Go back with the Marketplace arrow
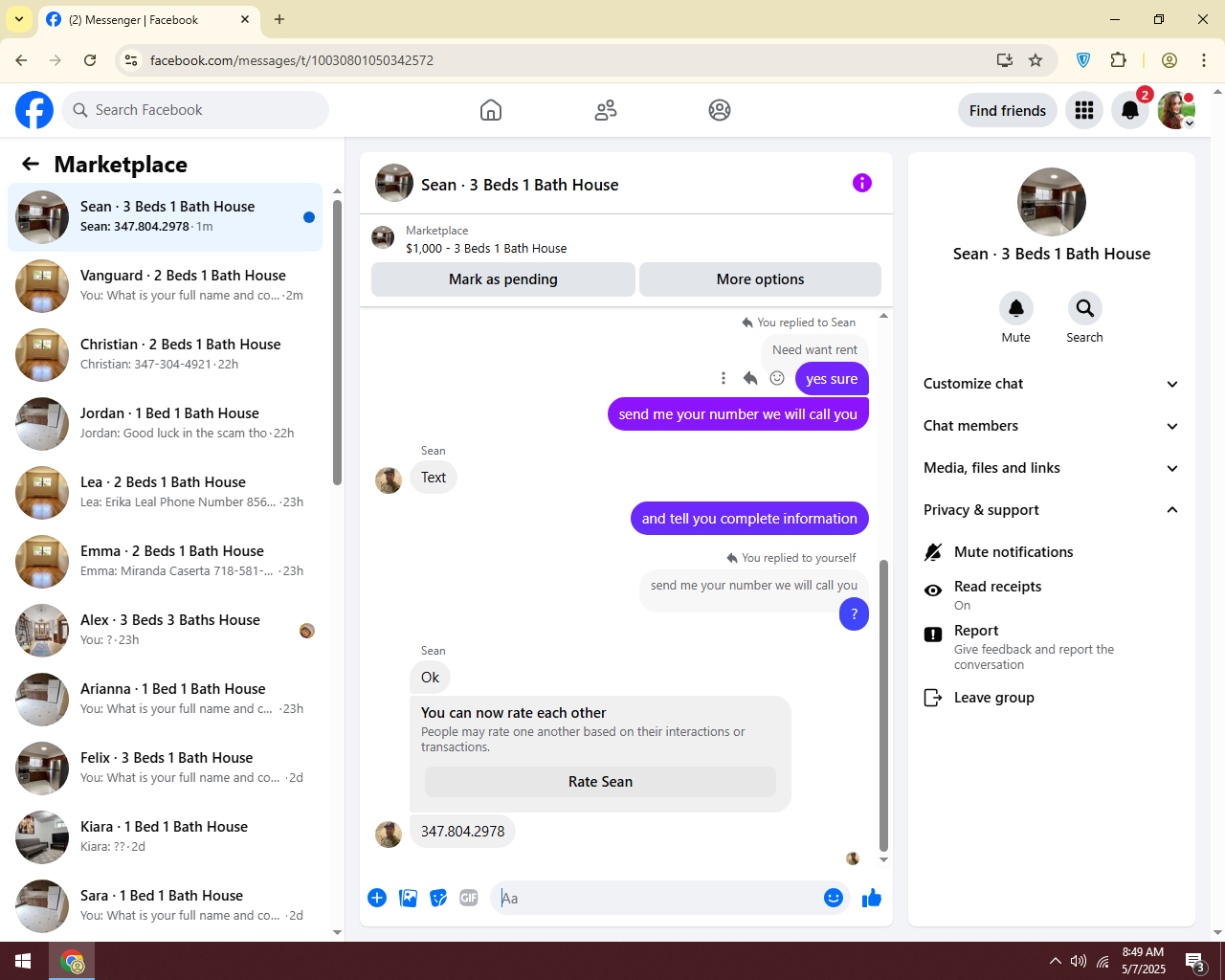The height and width of the screenshot is (980, 1225). pos(31,164)
